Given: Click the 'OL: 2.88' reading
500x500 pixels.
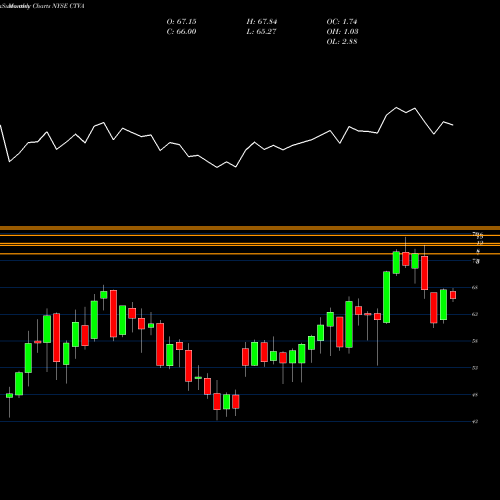Looking at the screenshot, I should (x=342, y=42).
